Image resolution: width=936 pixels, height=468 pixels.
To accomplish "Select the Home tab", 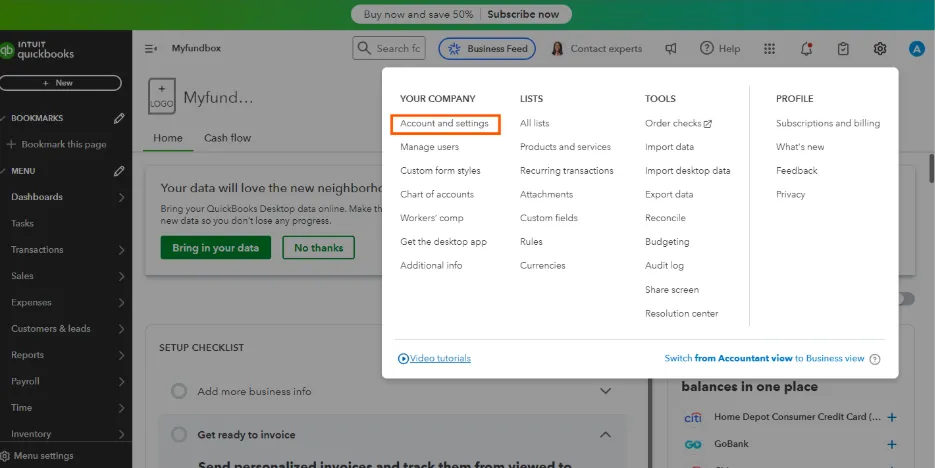I will click(168, 138).
